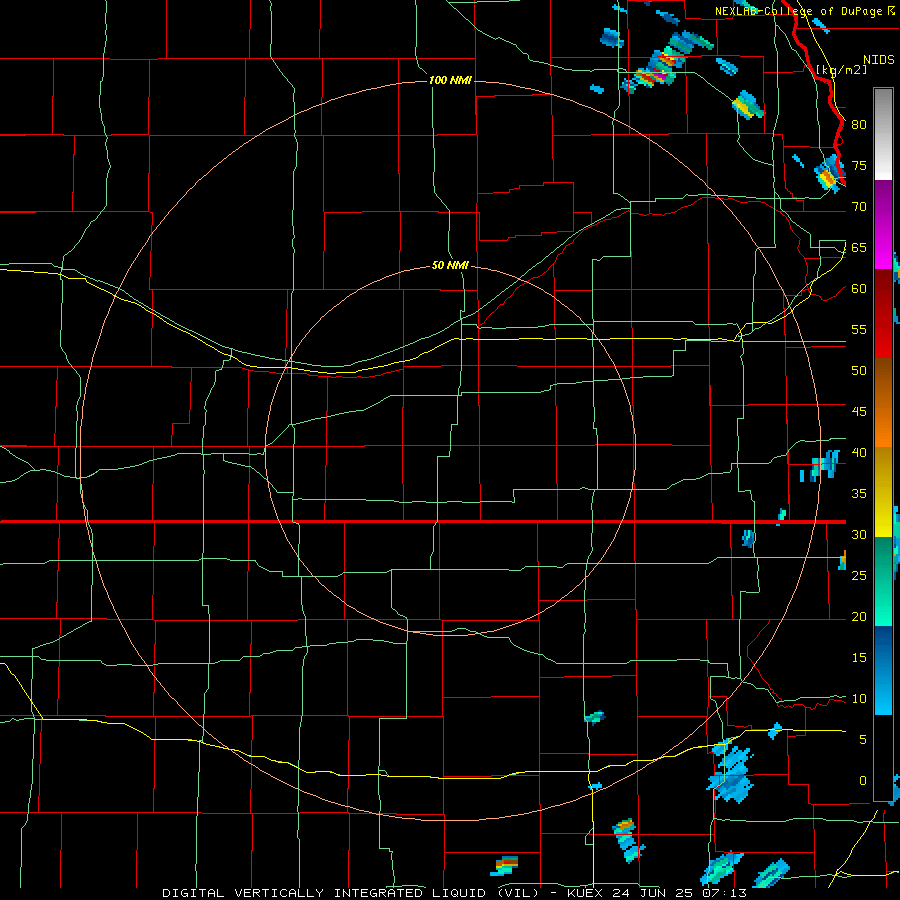Click the 5 value on the color scale
The width and height of the screenshot is (900, 900).
pos(863,739)
